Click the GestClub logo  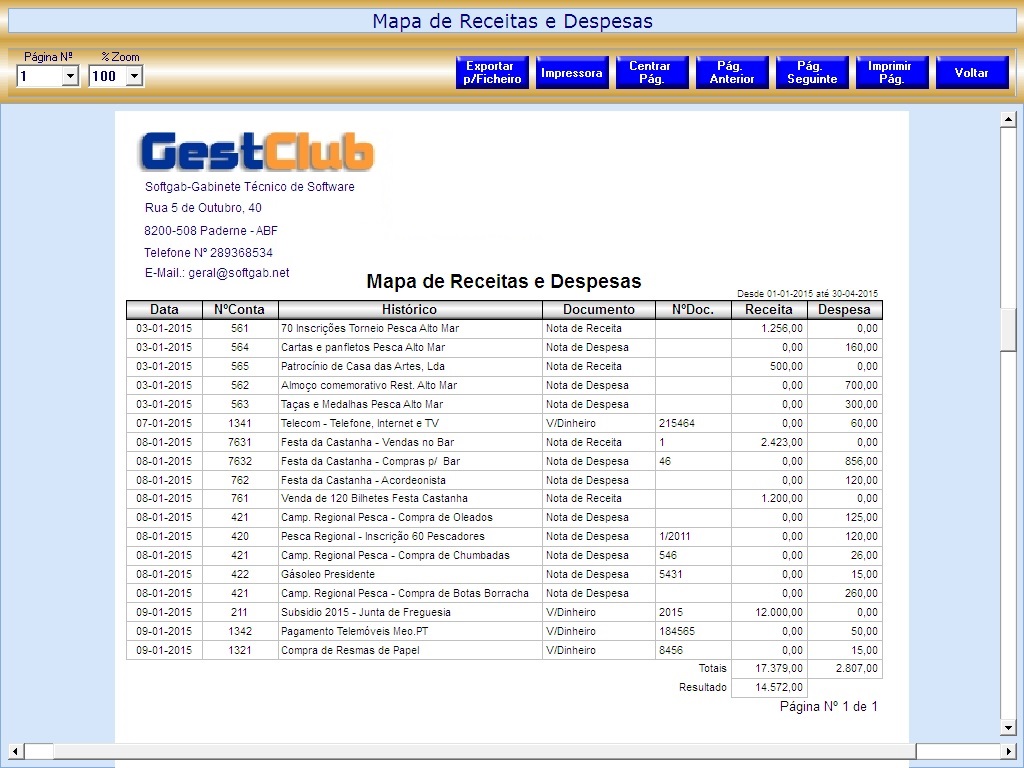click(257, 151)
